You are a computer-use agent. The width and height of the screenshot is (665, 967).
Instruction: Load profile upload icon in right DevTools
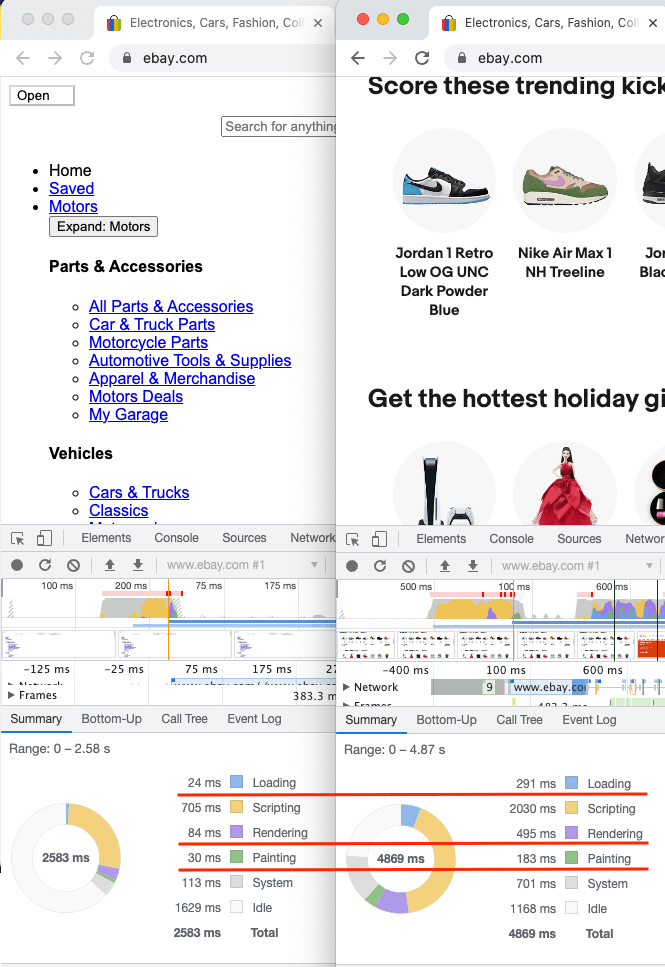point(445,566)
